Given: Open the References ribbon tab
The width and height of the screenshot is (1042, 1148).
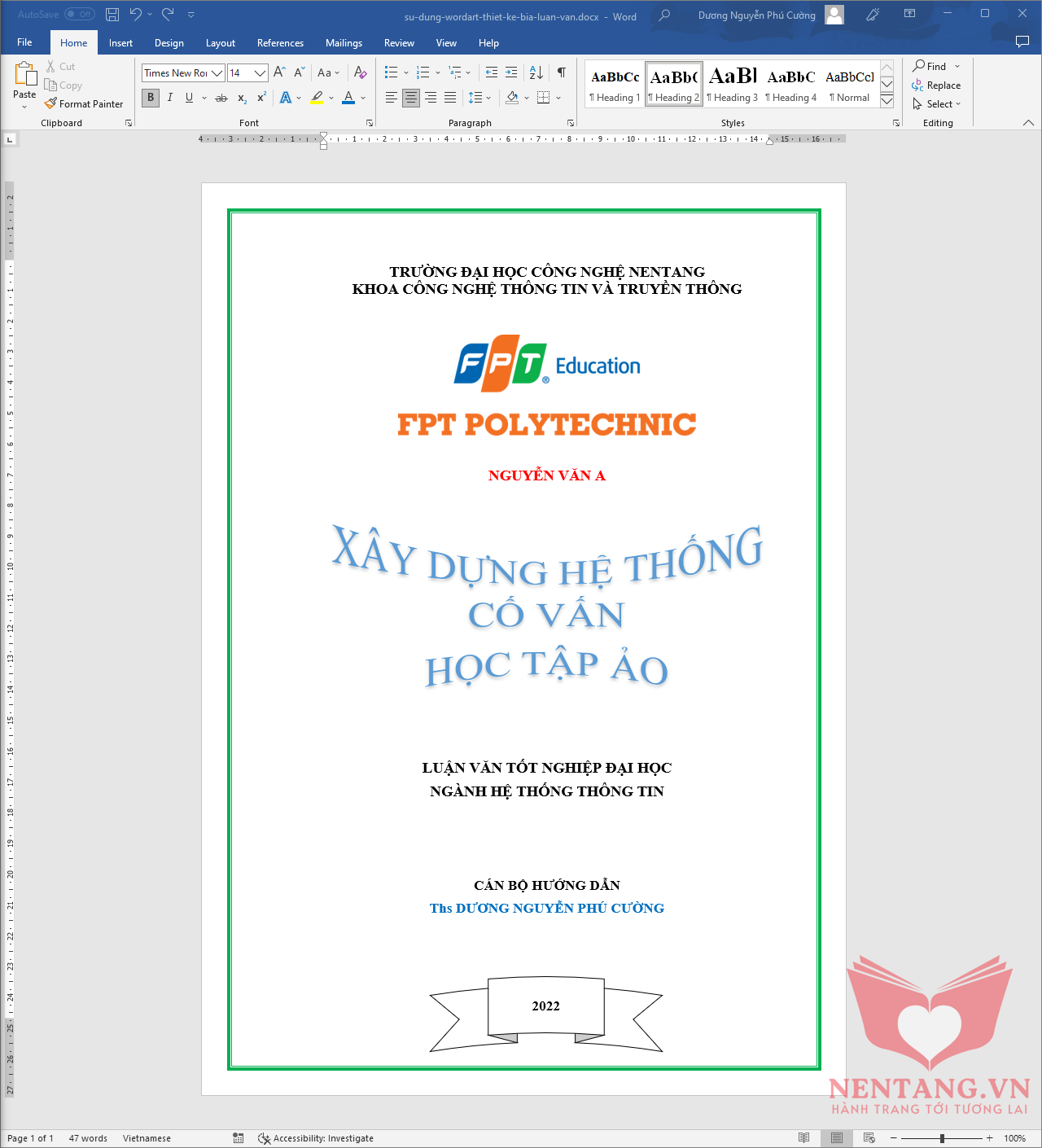Looking at the screenshot, I should coord(280,43).
